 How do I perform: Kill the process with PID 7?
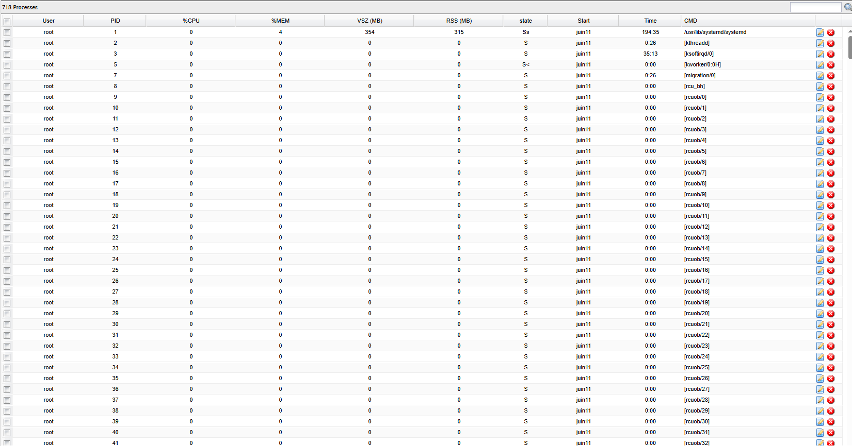pos(831,76)
